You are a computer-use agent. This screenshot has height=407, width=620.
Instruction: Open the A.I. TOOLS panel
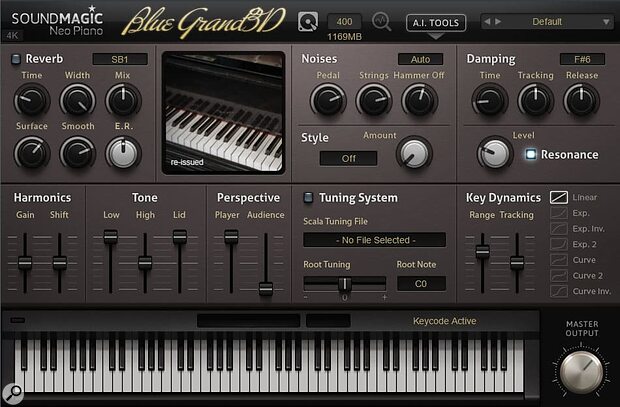click(436, 23)
